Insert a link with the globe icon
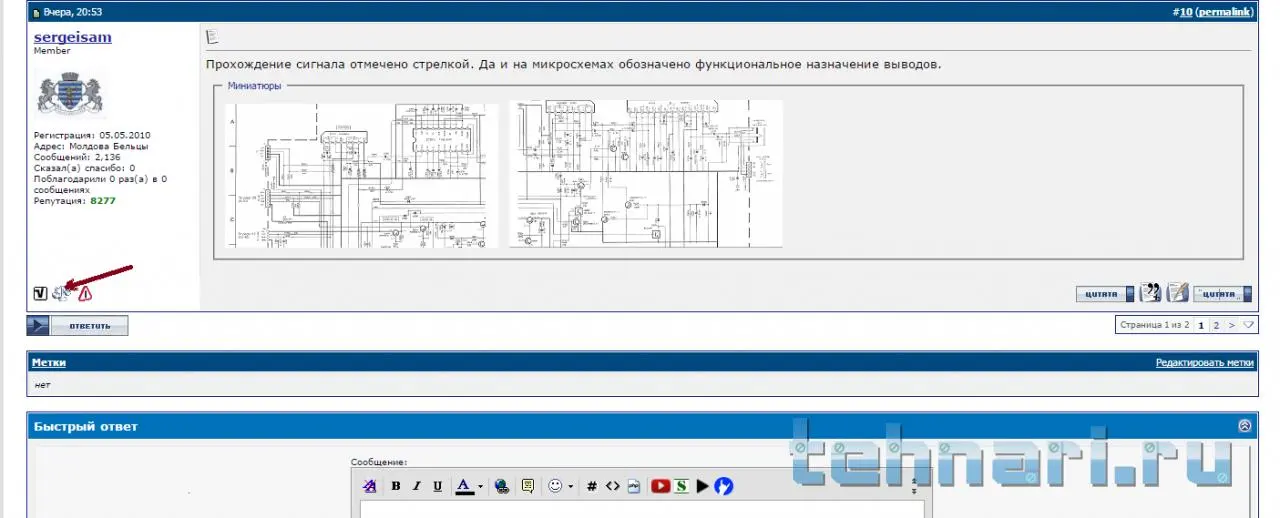This screenshot has height=518, width=1280. click(502, 486)
